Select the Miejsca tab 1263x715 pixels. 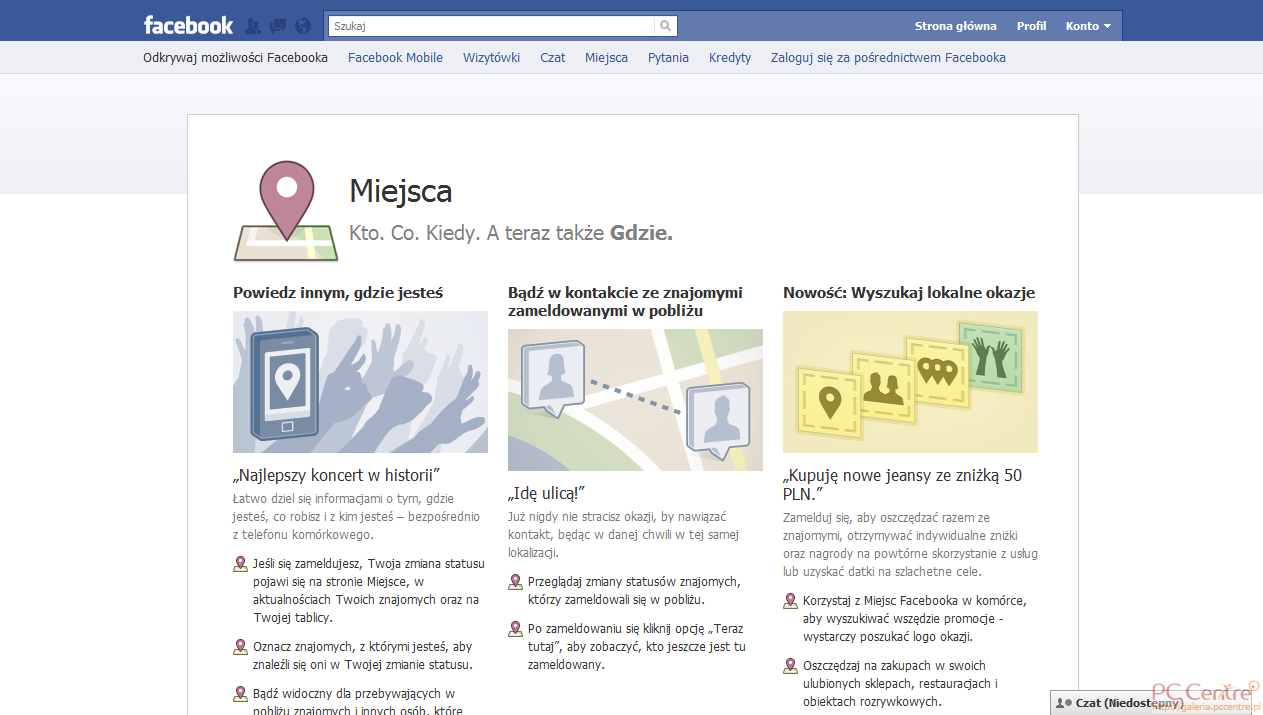point(606,57)
